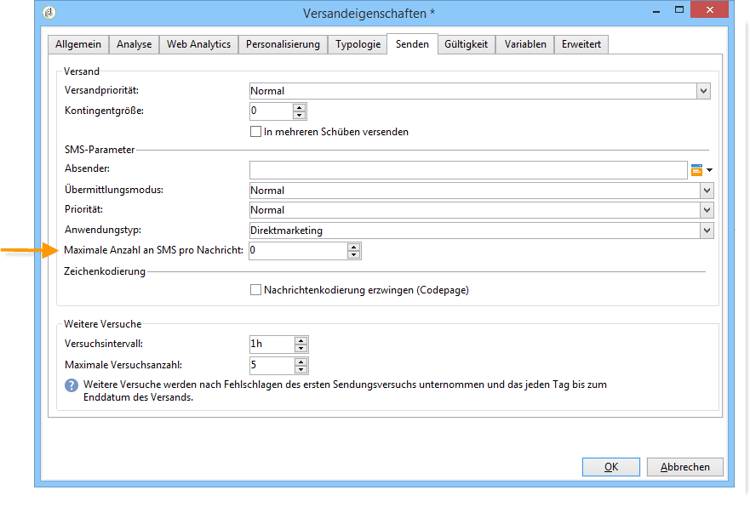Enable In mehreren Schüben versenden checkbox
Image resolution: width=750 pixels, height=507 pixels.
(x=255, y=132)
